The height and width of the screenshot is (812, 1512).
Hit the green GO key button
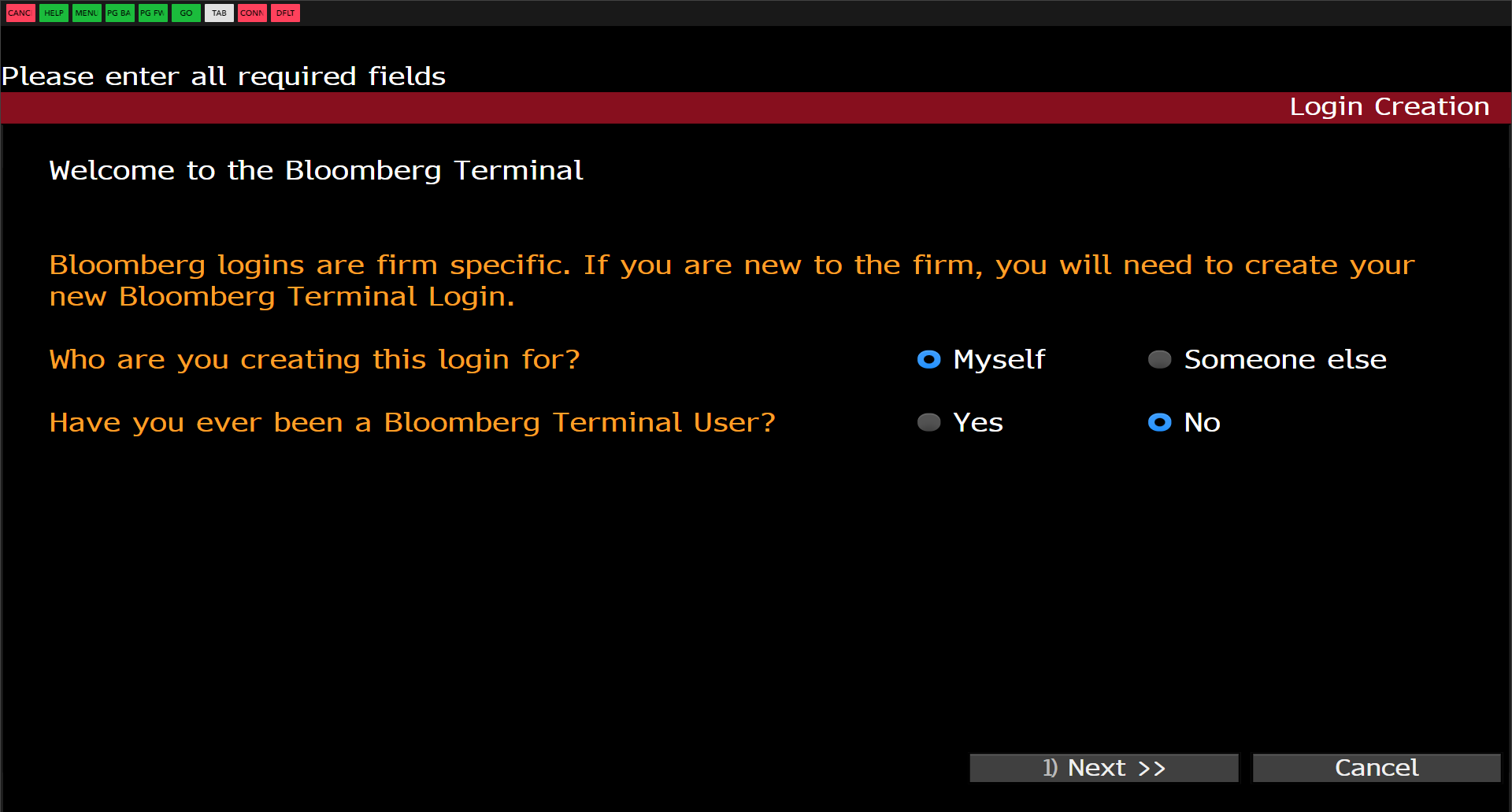[x=186, y=13]
